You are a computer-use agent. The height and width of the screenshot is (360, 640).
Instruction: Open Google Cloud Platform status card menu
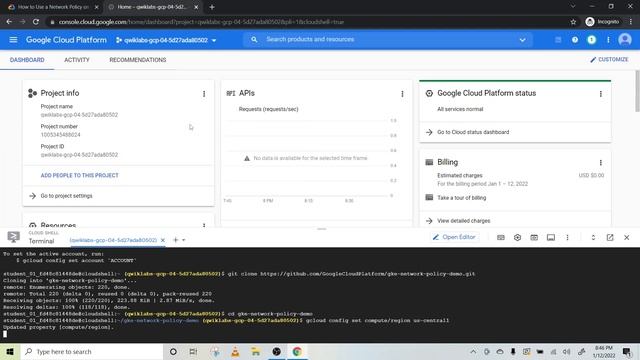601,94
